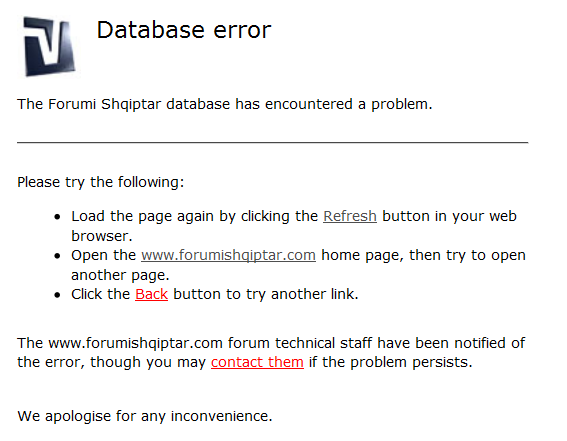Click the bullet beside 'Load the page again'
The height and width of the screenshot is (441, 567).
pyautogui.click(x=57, y=217)
